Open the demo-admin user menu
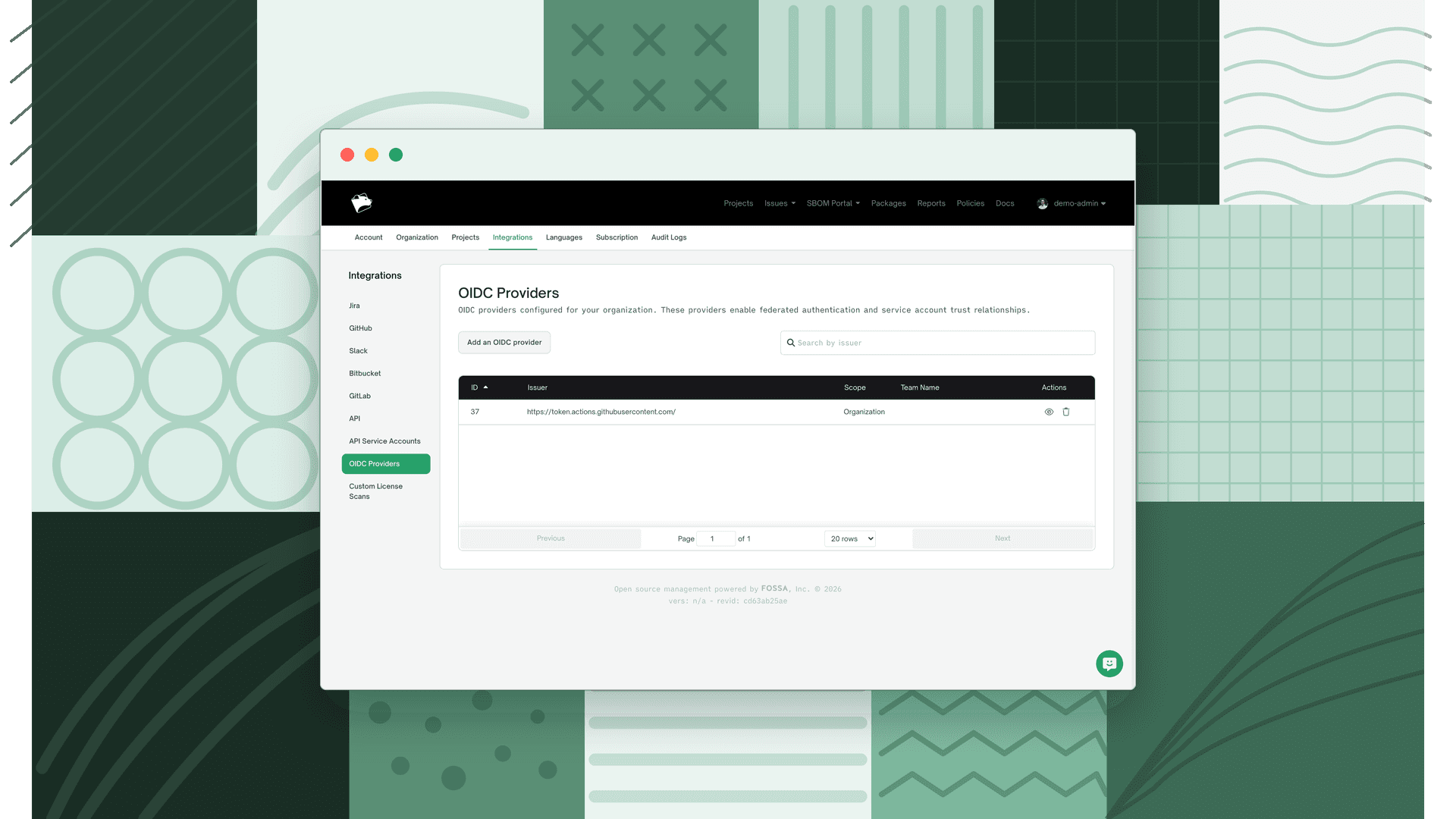1456x819 pixels. coord(1079,203)
